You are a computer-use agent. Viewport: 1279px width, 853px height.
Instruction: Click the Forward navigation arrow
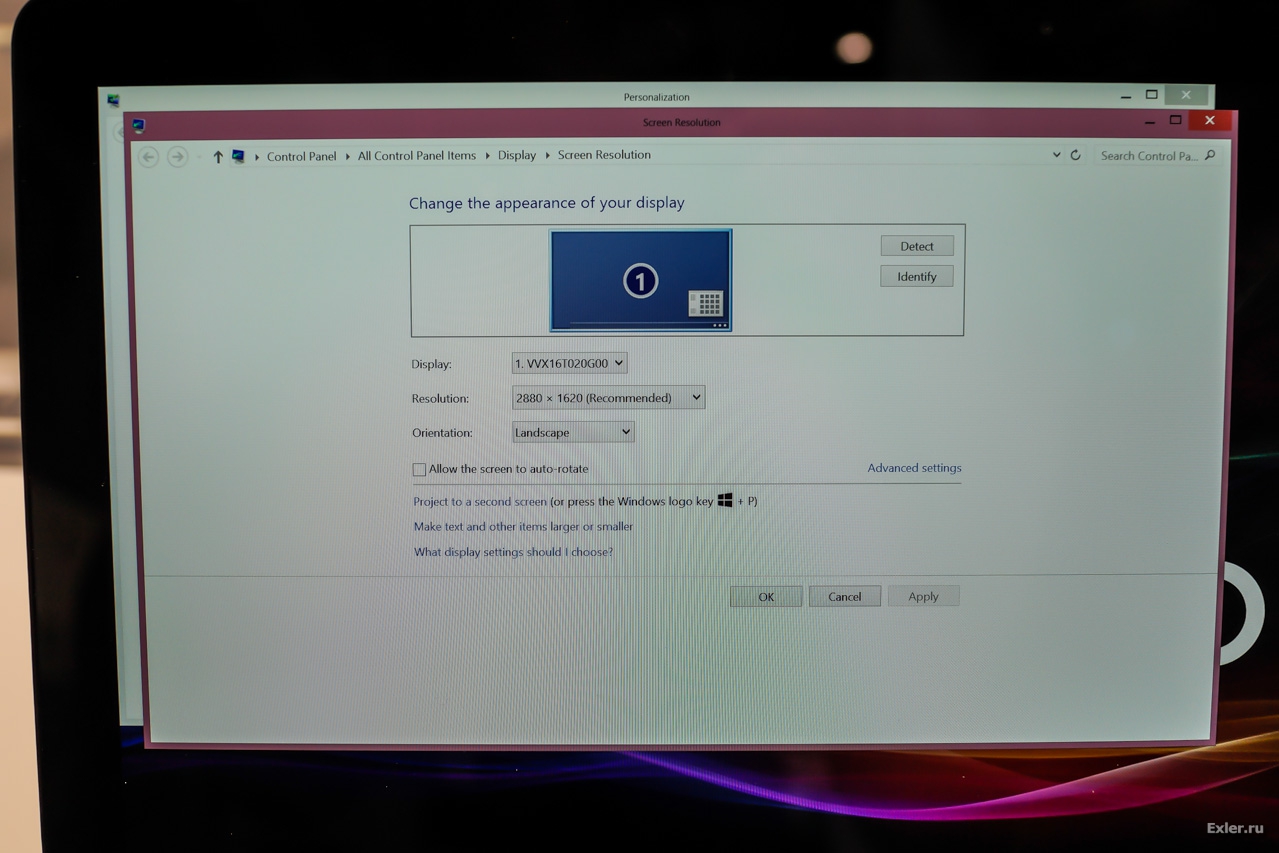pos(177,157)
